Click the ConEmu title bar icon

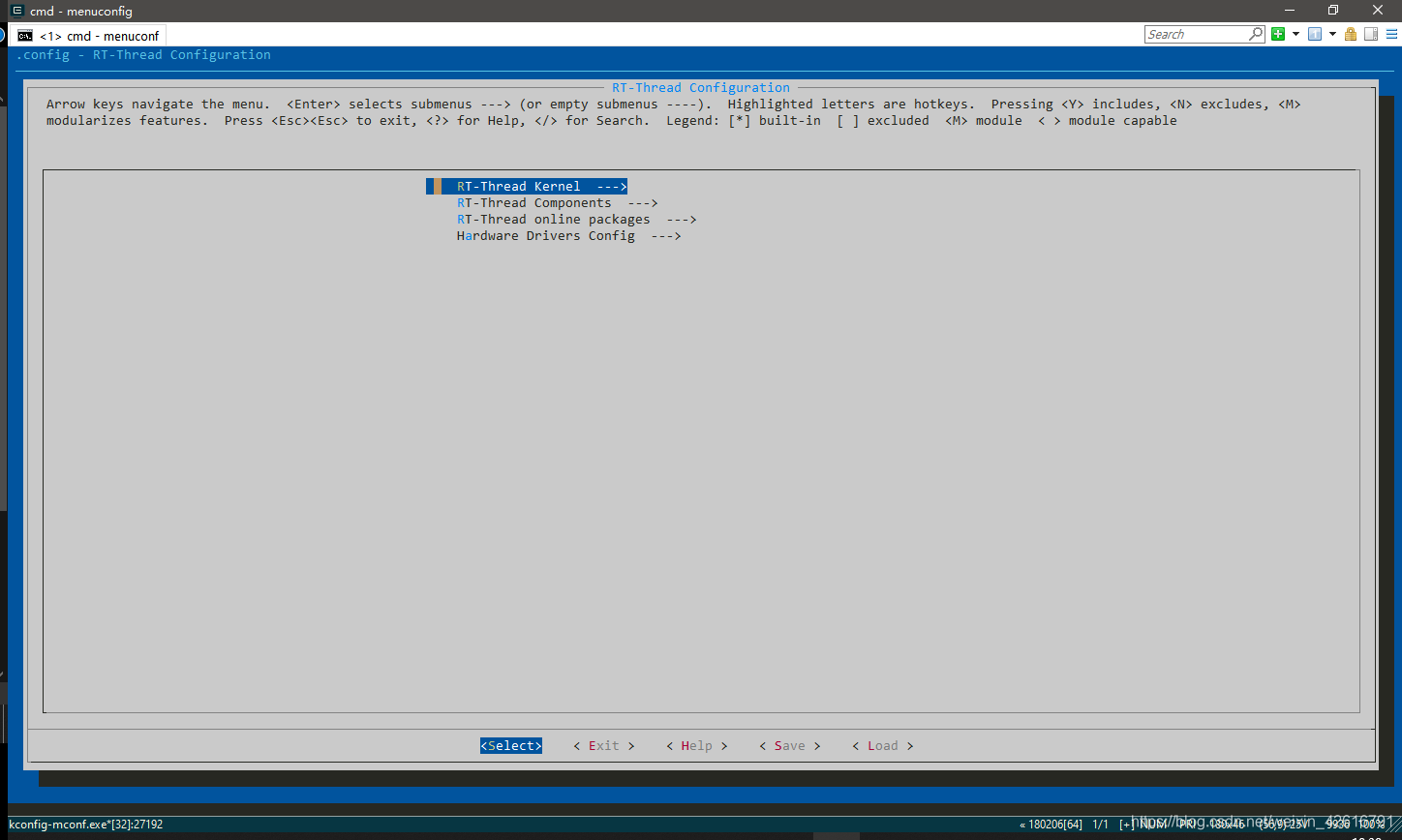(x=16, y=11)
